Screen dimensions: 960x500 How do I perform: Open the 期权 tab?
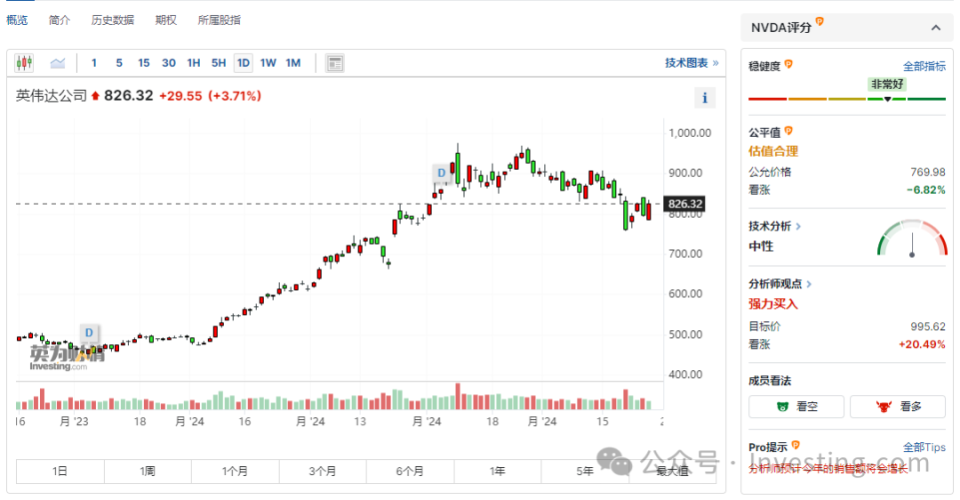coord(166,20)
